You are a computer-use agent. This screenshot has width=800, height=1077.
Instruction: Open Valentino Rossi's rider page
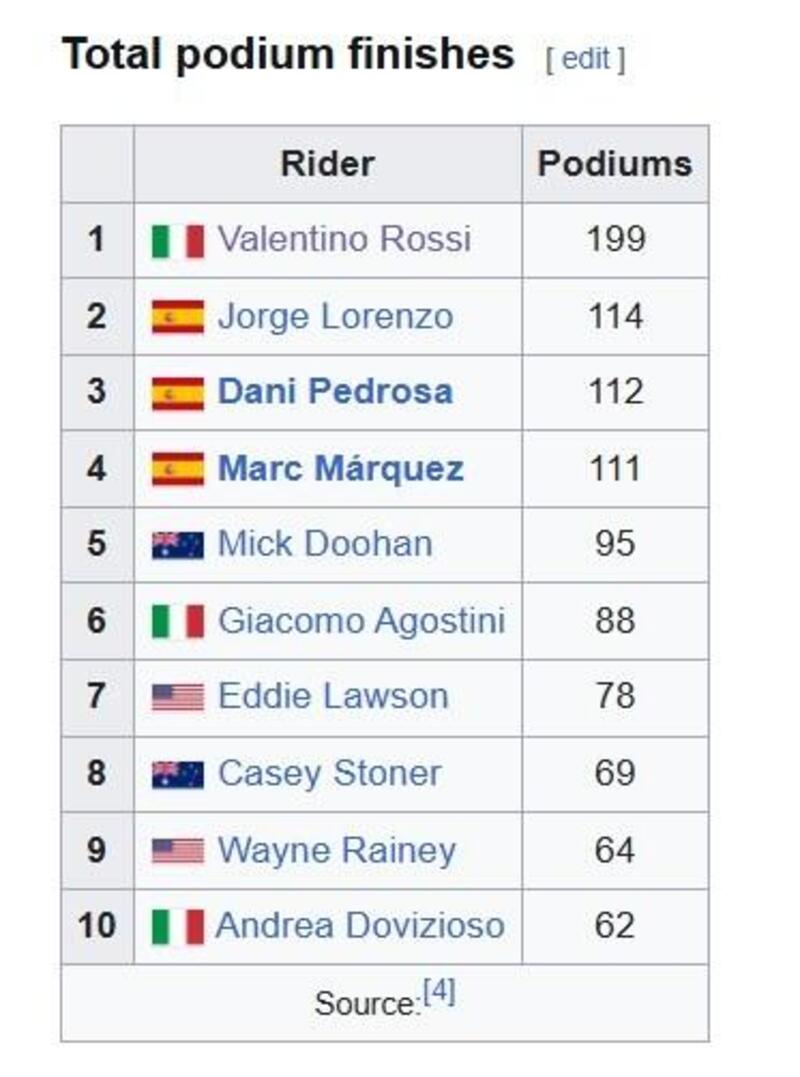343,240
